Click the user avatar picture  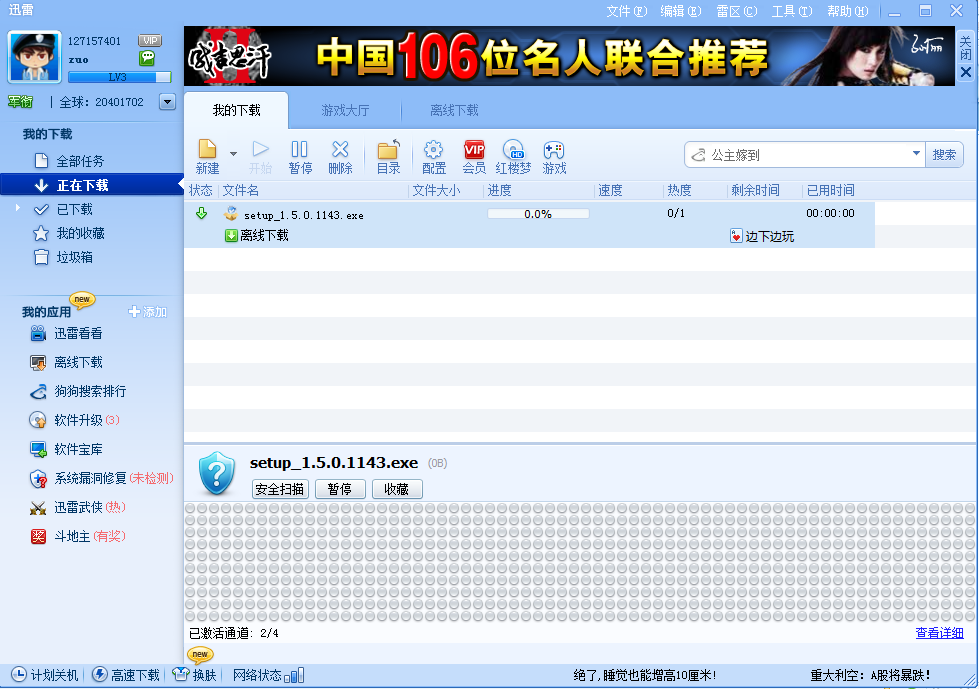34,57
